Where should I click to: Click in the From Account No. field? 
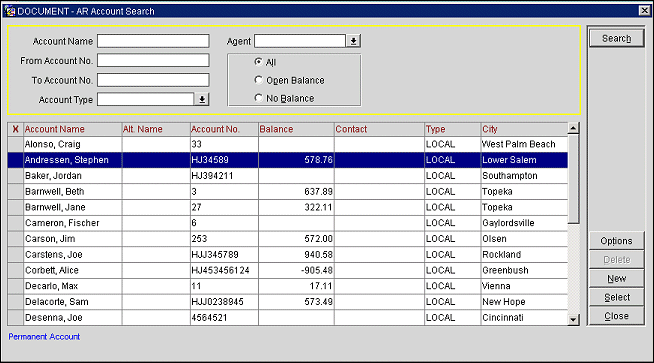(x=153, y=60)
